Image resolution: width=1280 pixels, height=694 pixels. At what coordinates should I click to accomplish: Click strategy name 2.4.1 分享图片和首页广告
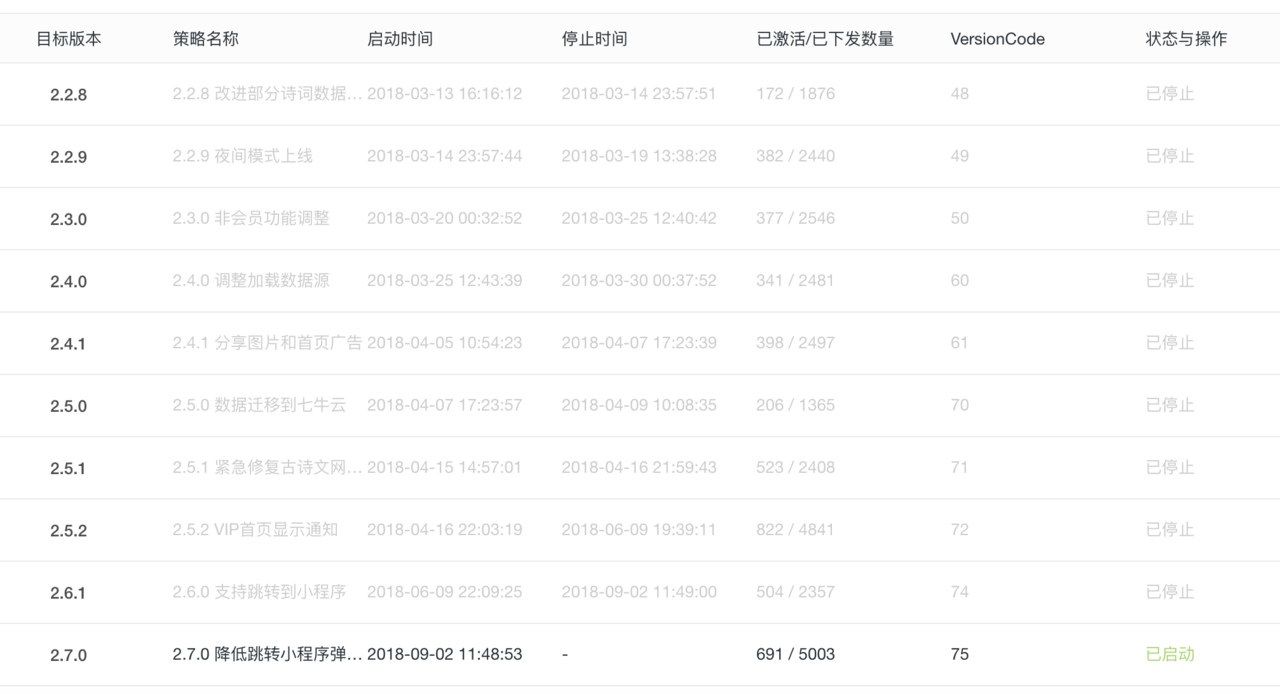coord(267,343)
